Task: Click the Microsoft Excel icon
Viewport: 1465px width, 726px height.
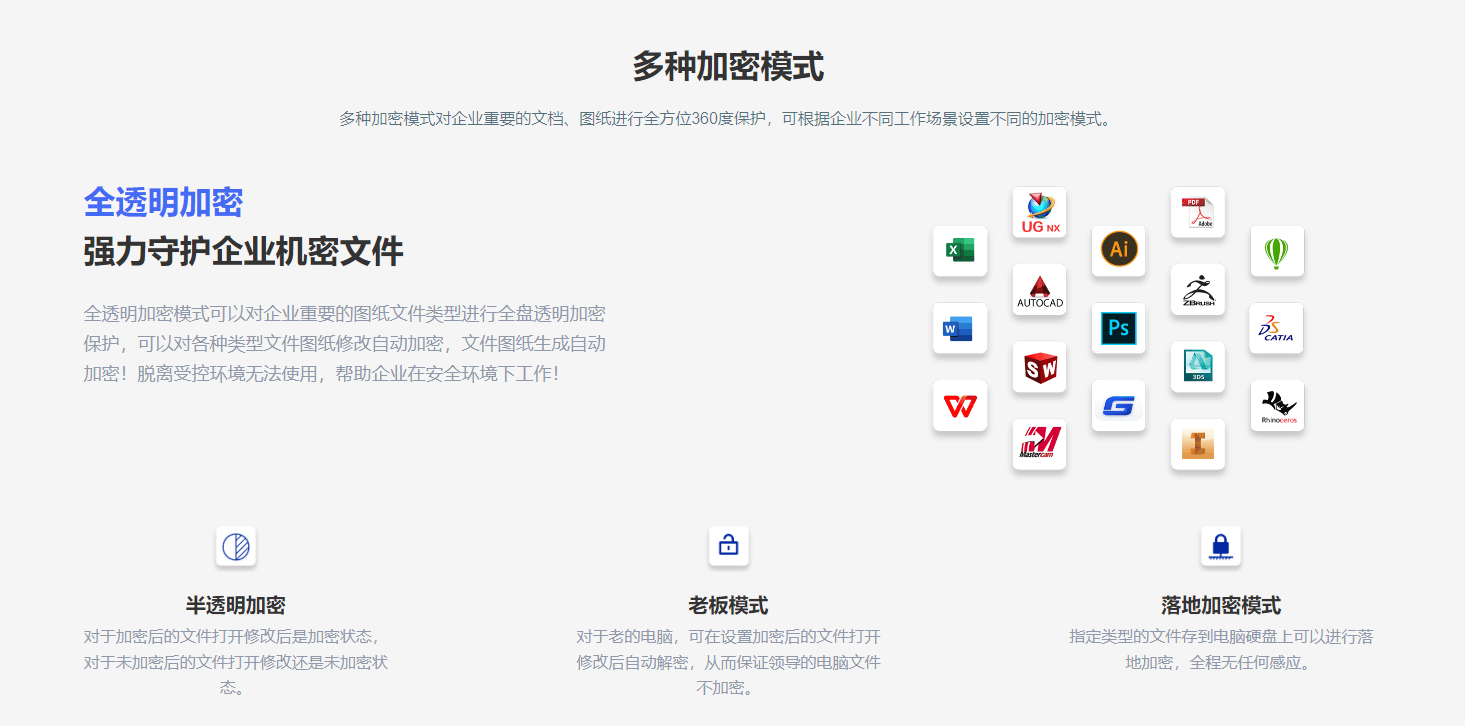Action: [959, 251]
